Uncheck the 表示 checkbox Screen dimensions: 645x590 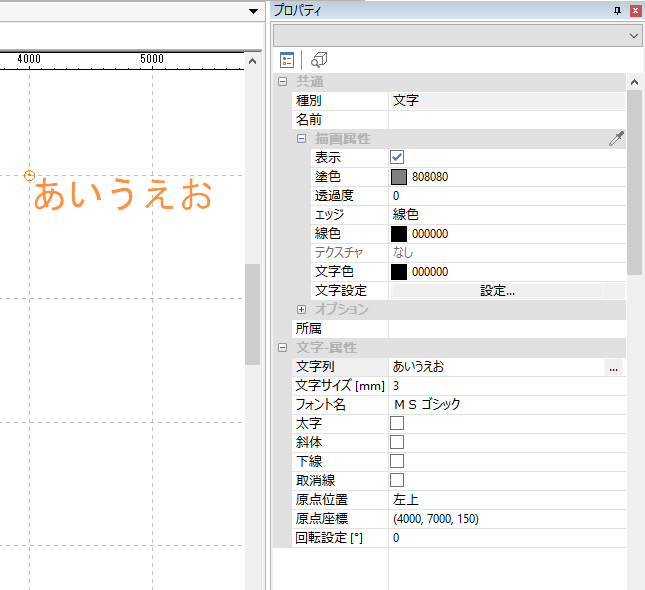coord(397,158)
